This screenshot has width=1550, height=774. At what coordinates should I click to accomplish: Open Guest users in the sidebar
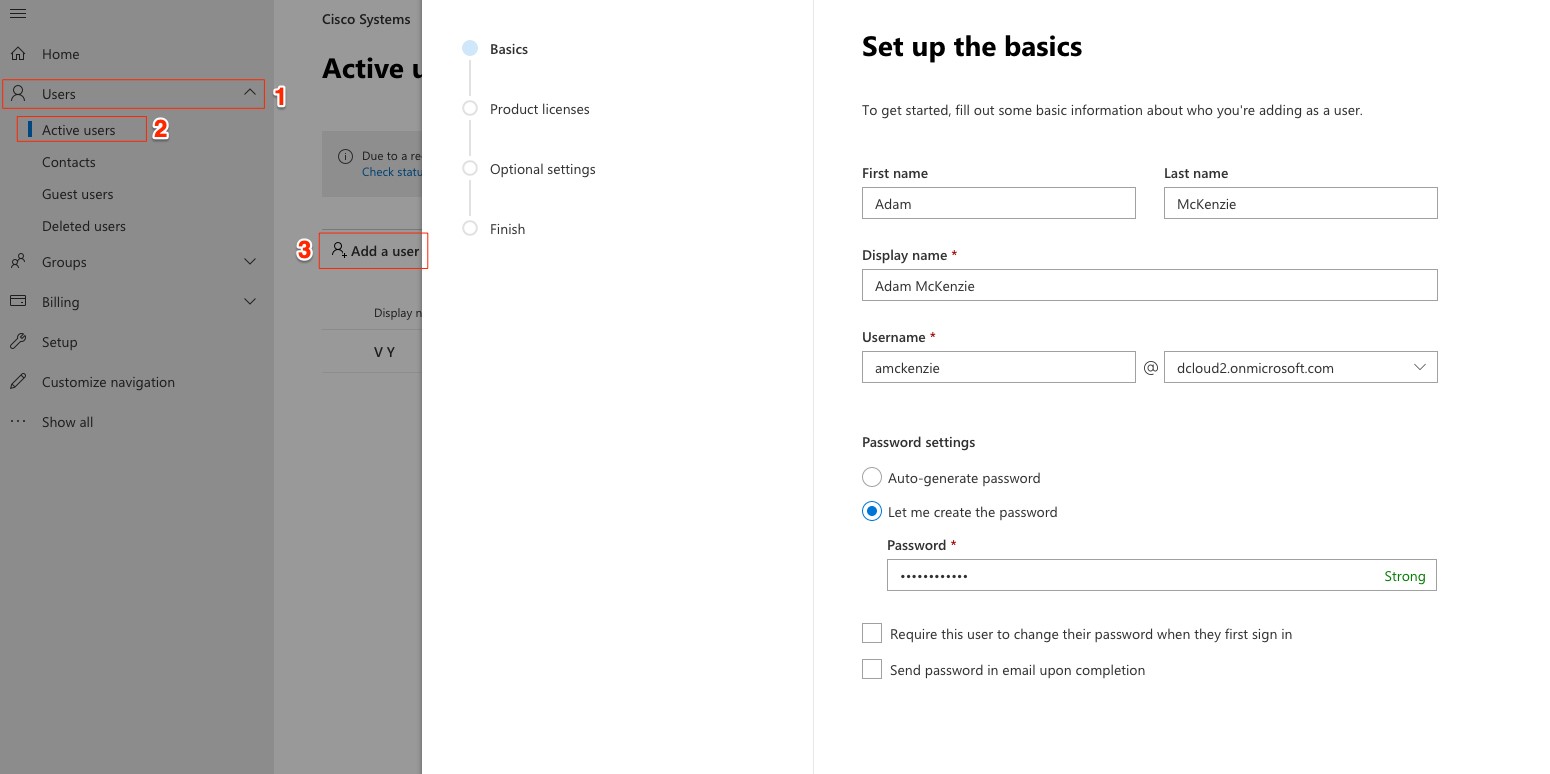tap(78, 194)
